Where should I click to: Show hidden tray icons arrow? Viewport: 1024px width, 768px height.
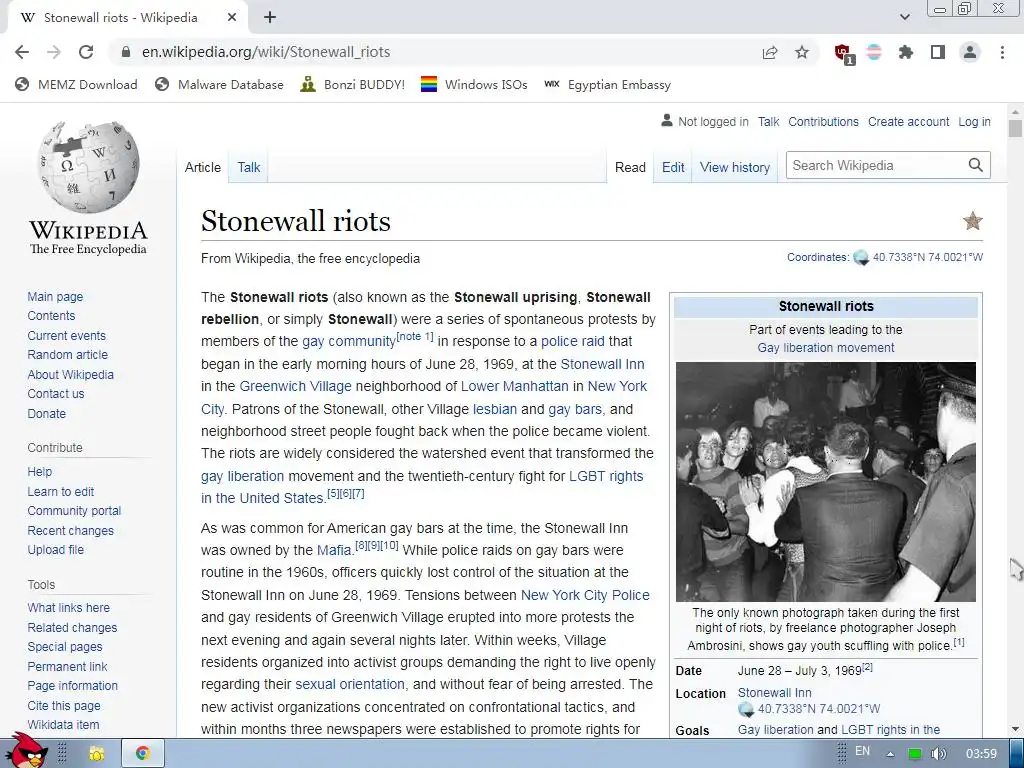[x=891, y=754]
